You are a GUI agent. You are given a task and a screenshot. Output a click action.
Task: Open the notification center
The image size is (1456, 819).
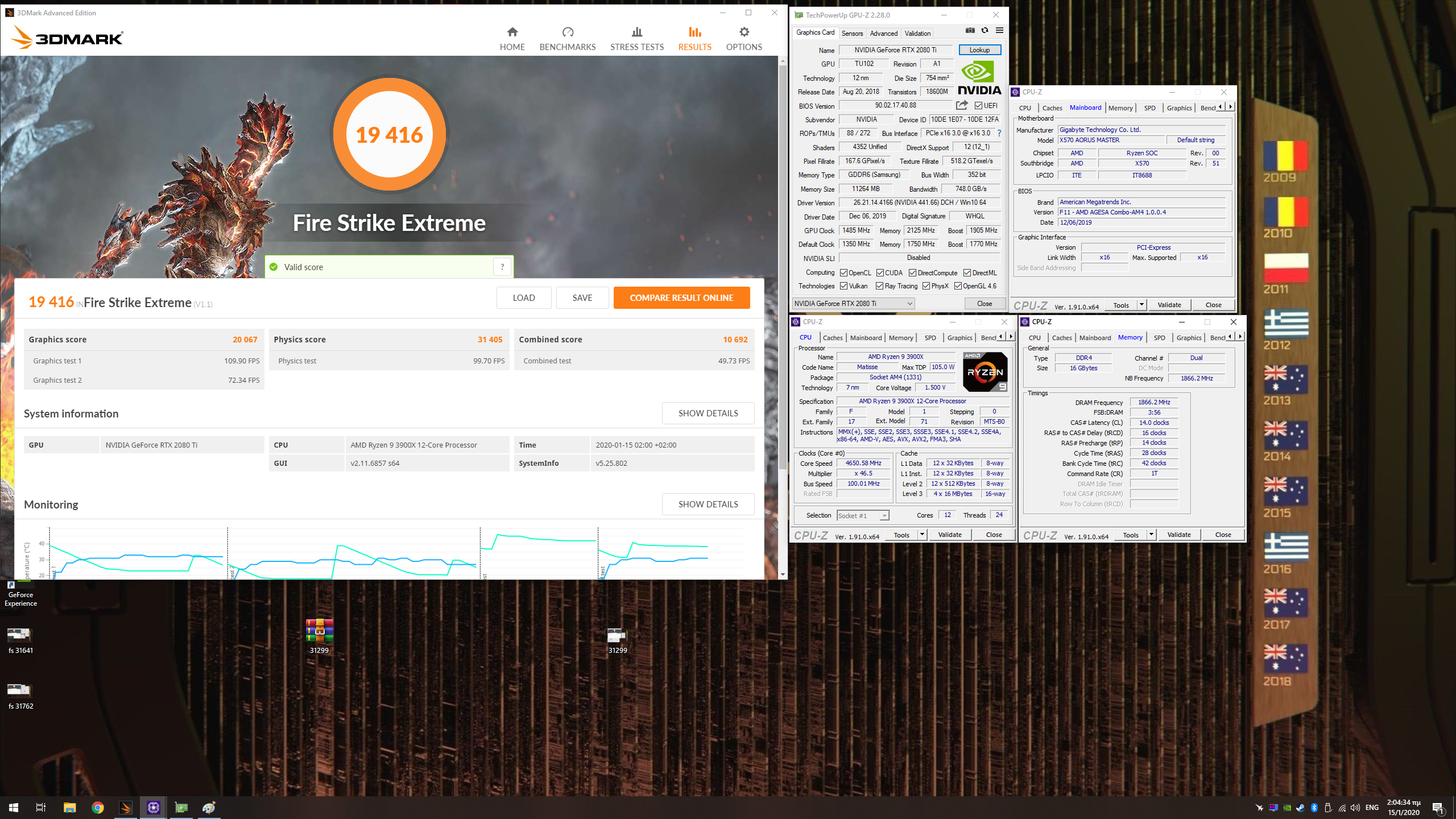[1438, 808]
